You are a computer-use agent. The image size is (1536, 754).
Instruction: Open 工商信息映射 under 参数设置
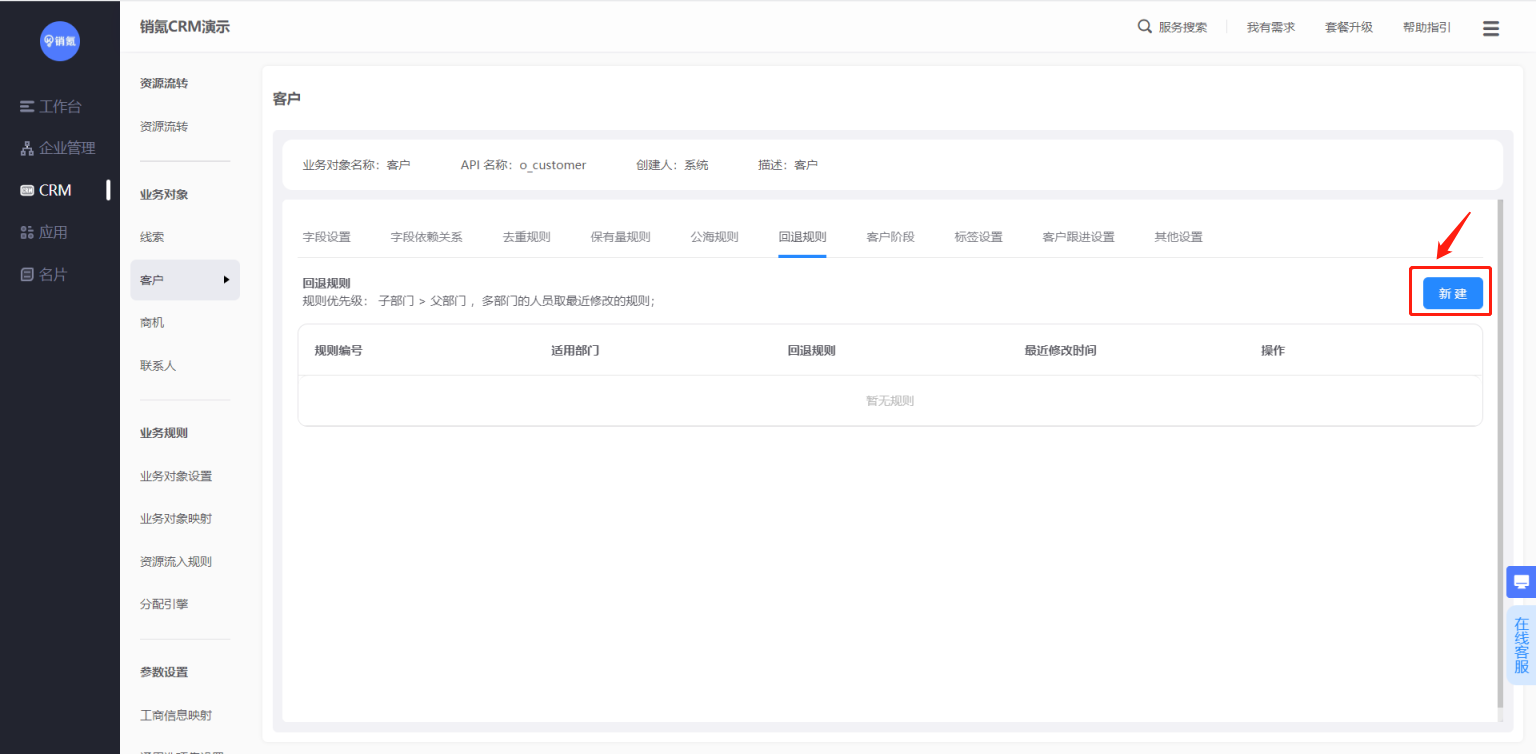point(176,715)
